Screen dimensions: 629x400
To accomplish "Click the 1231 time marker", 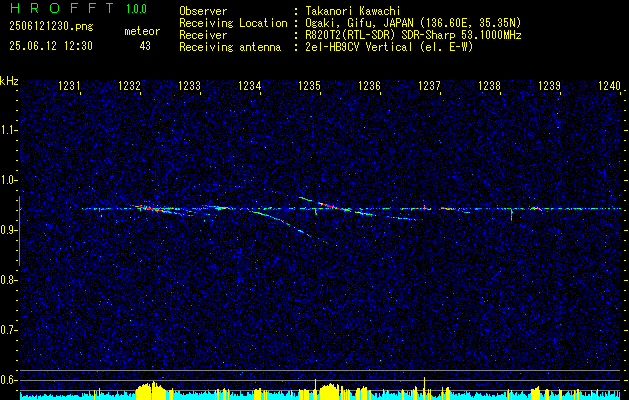I will click(69, 85).
